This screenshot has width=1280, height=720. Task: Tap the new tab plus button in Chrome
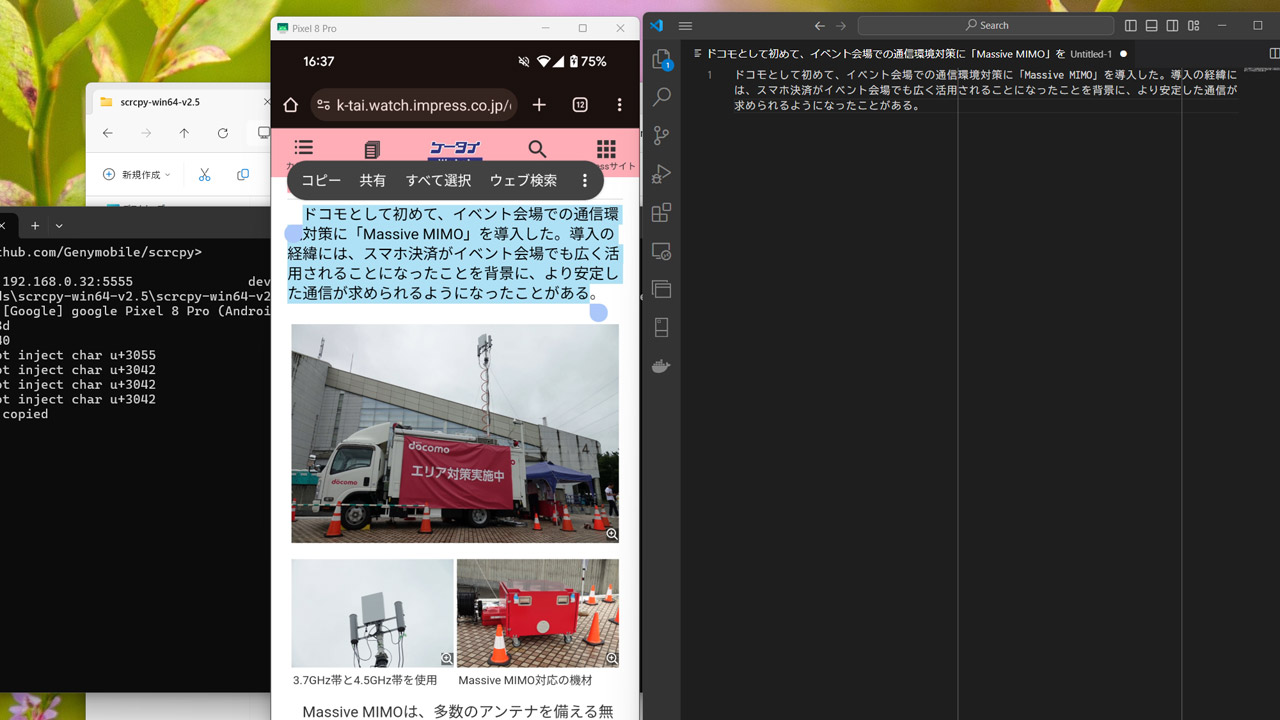(x=540, y=104)
